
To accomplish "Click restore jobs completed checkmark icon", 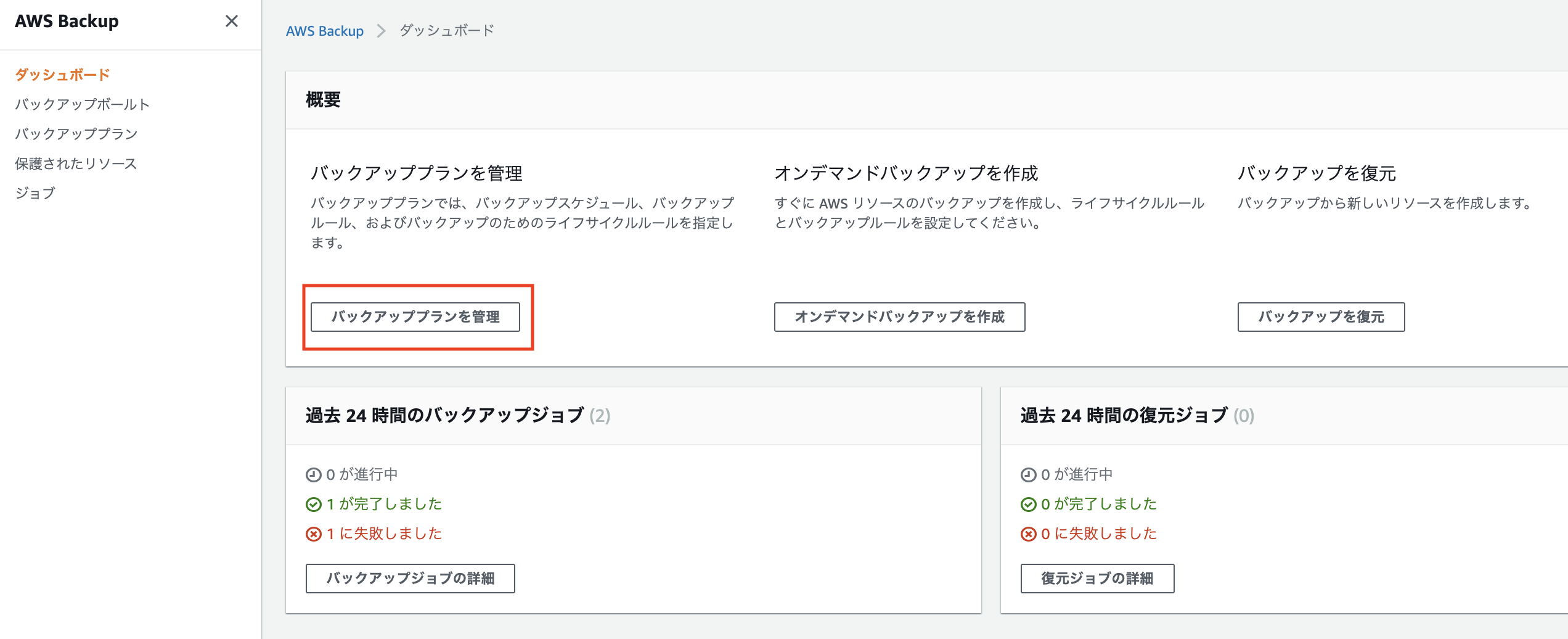I will pos(1029,505).
